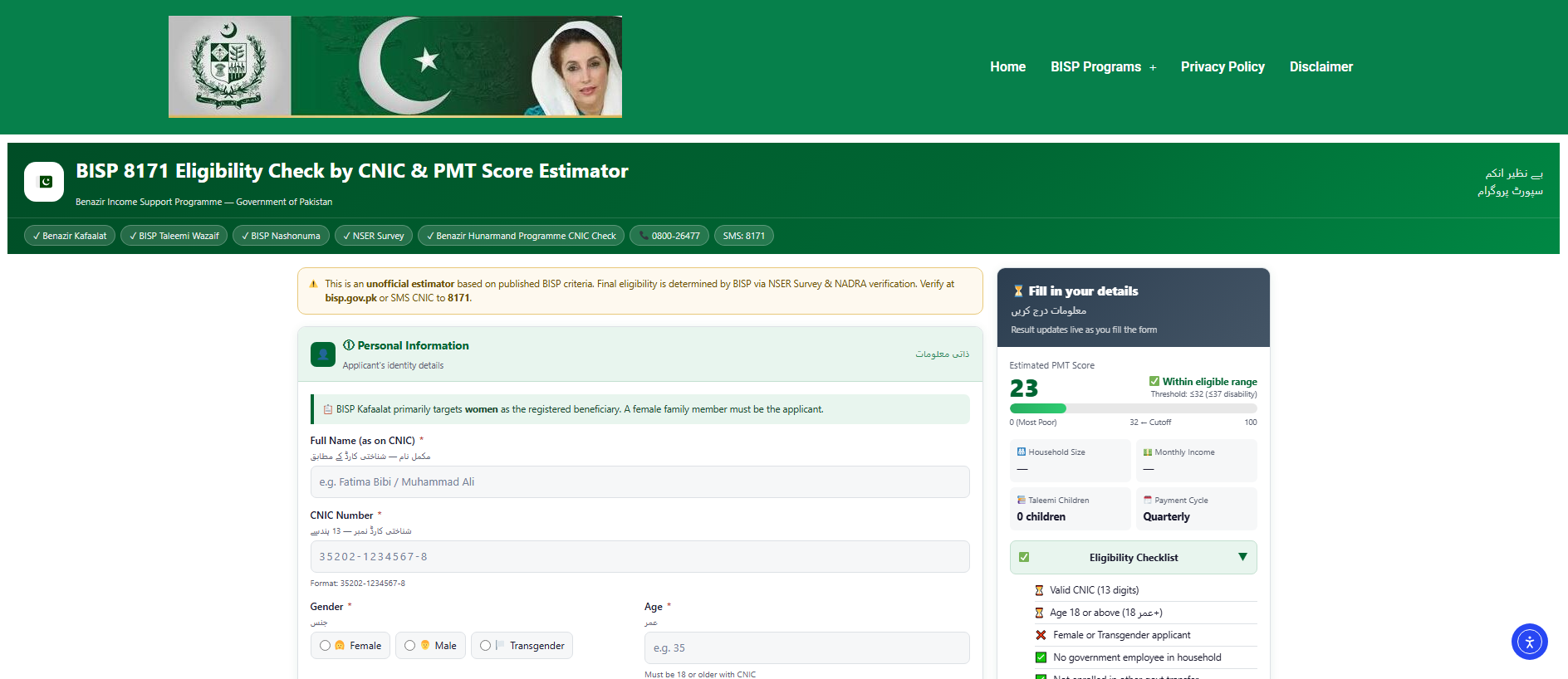
Task: Focus the CNIC Number input field
Action: [x=639, y=557]
